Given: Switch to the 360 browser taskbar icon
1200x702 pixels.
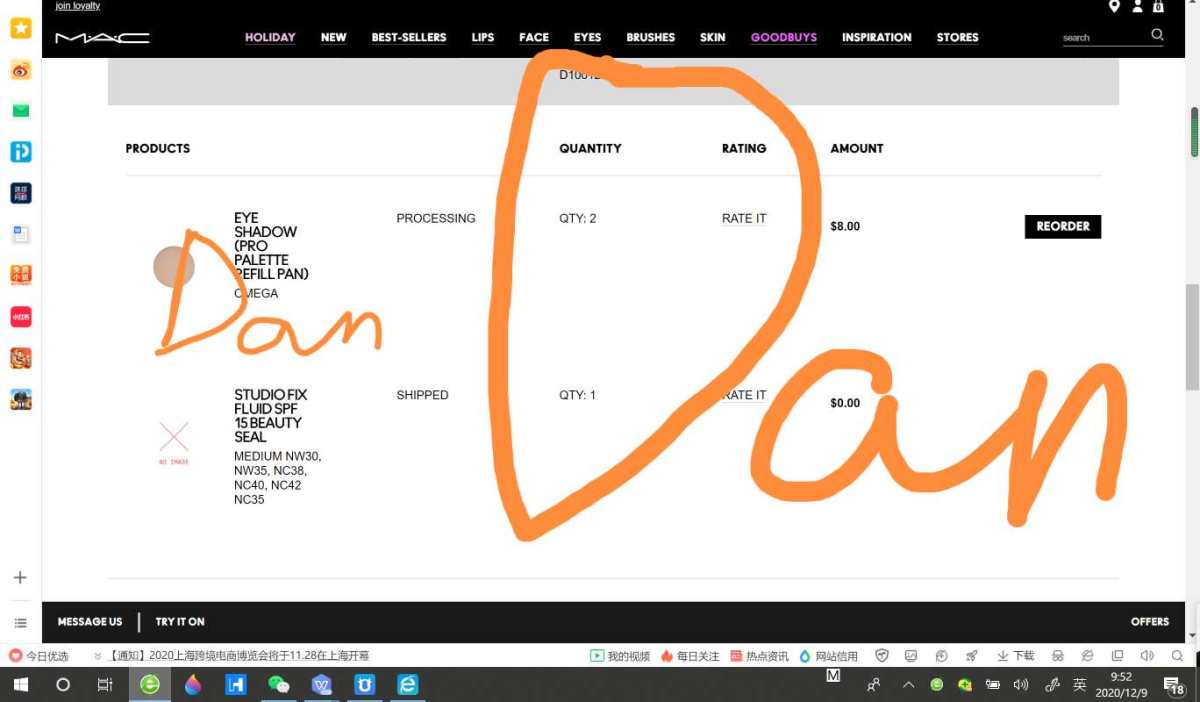Looking at the screenshot, I should pos(150,685).
